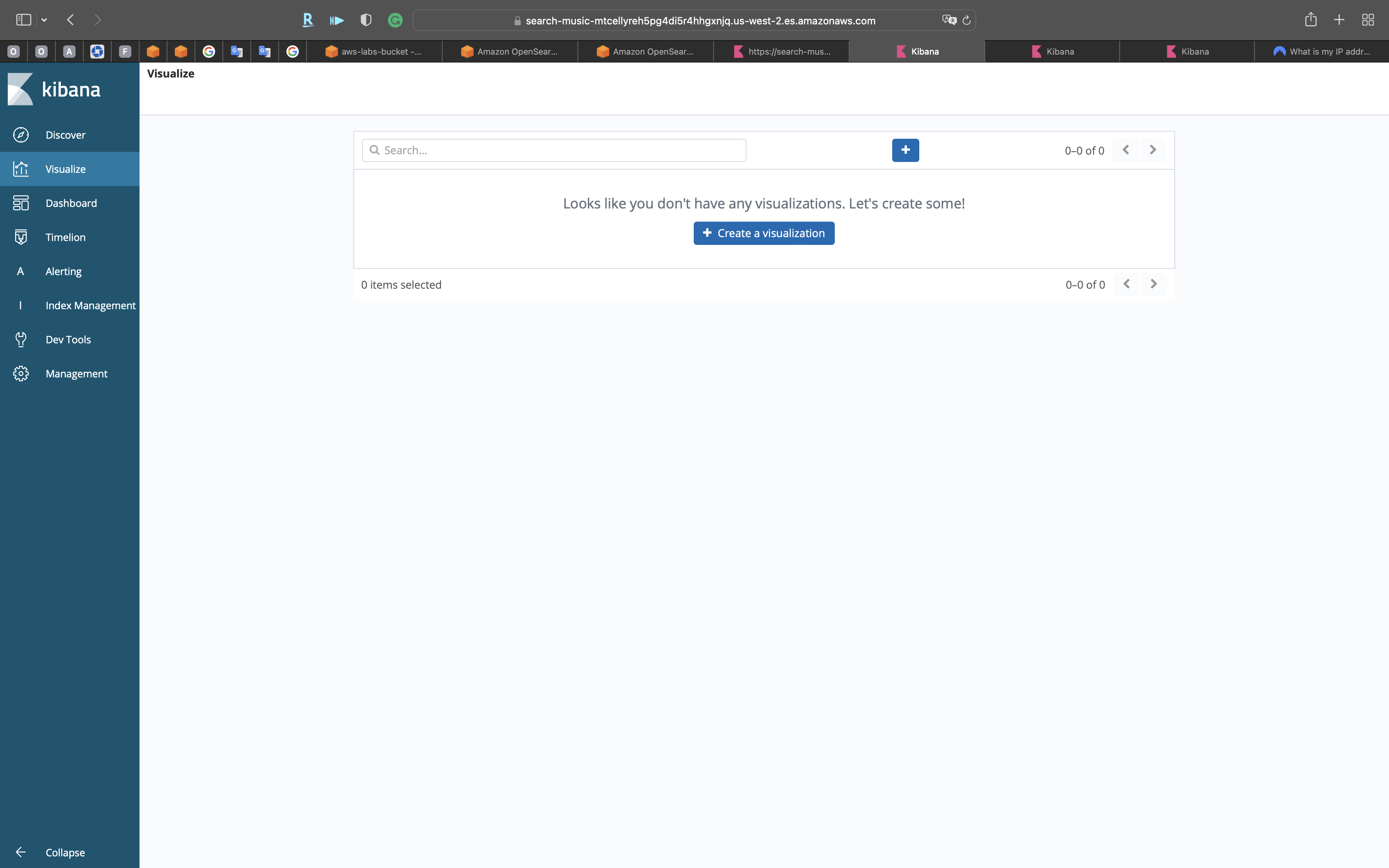Go to previous page in bottom pagination

pos(1126,284)
